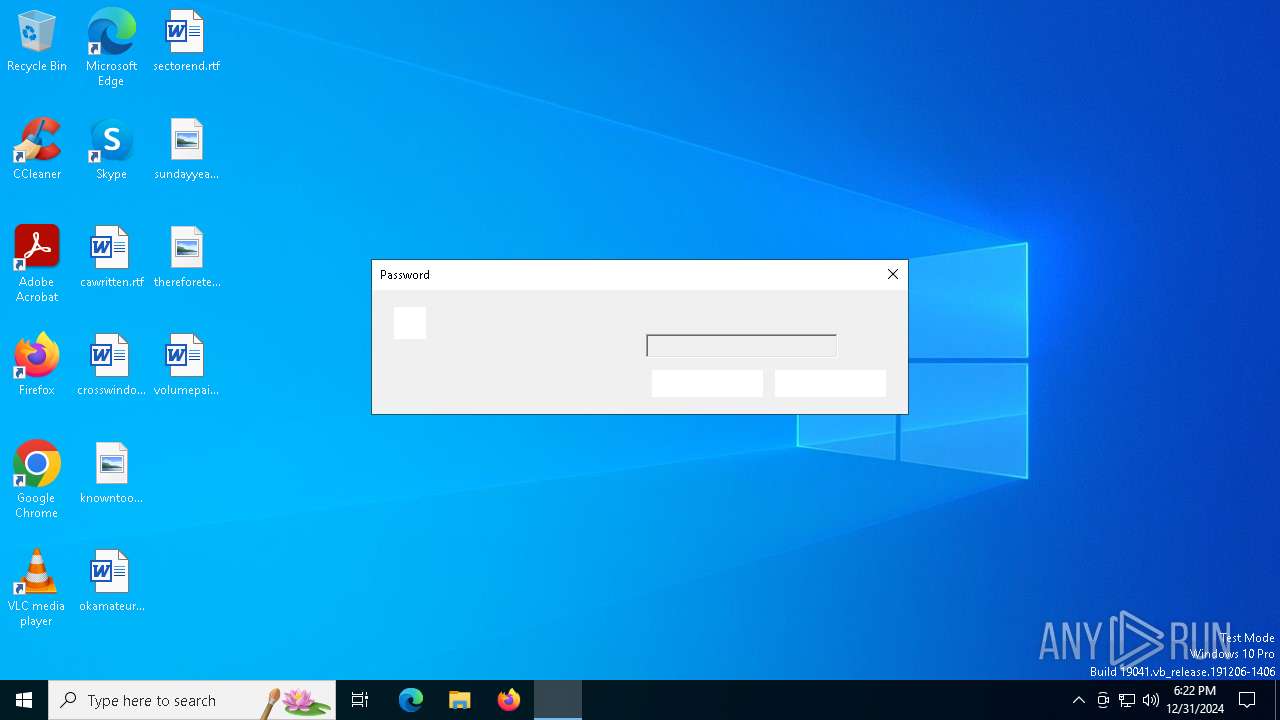Open the network status tray icon

tap(1127, 700)
